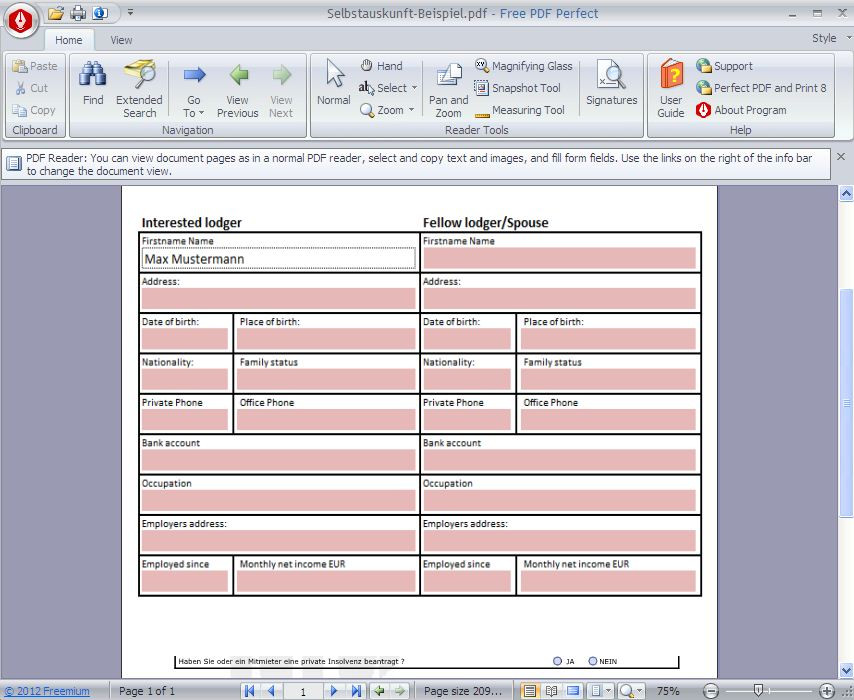The height and width of the screenshot is (700, 854).
Task: Open the User Guide
Action: [x=671, y=89]
